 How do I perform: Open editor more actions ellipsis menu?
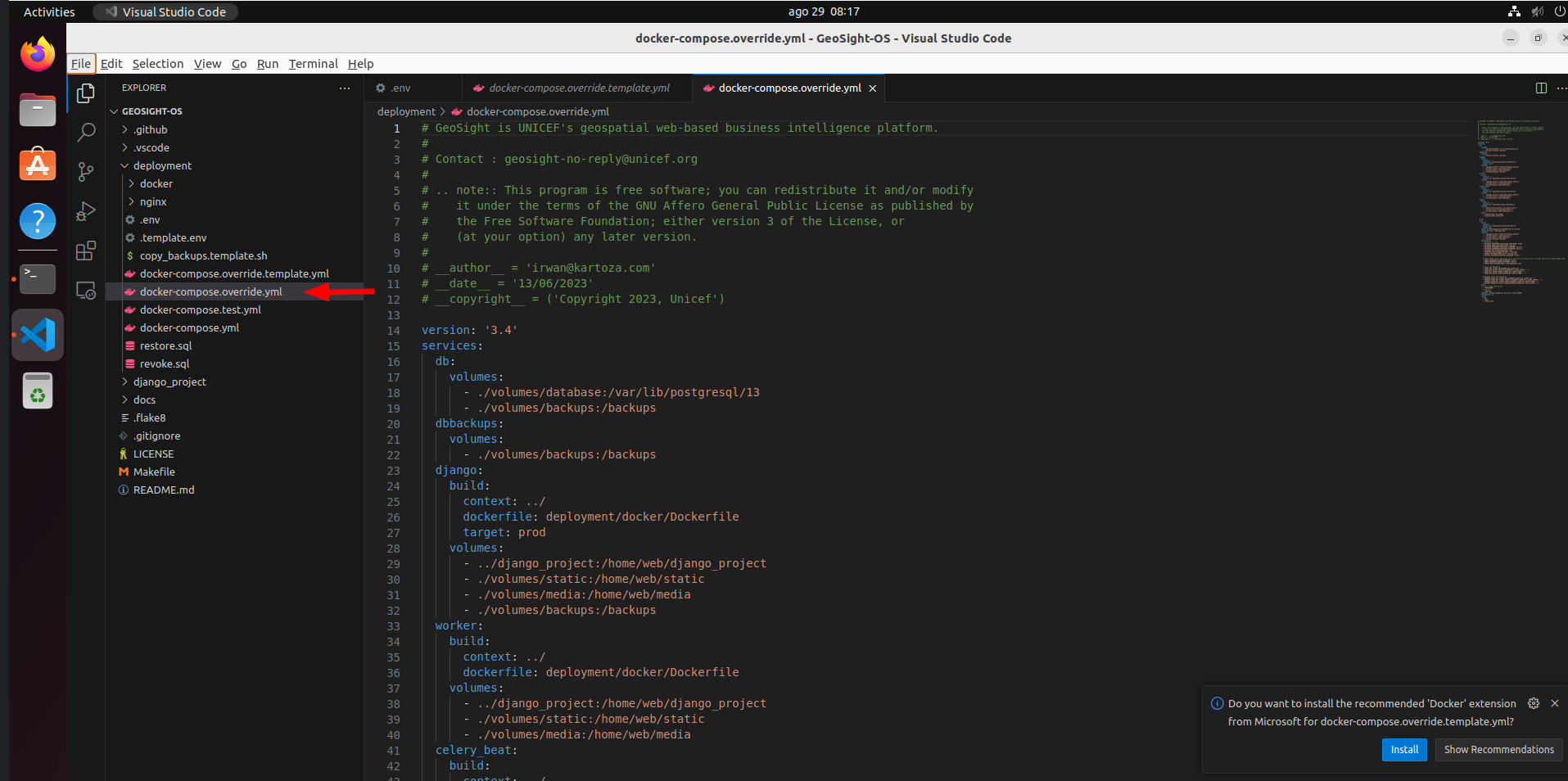click(1561, 88)
